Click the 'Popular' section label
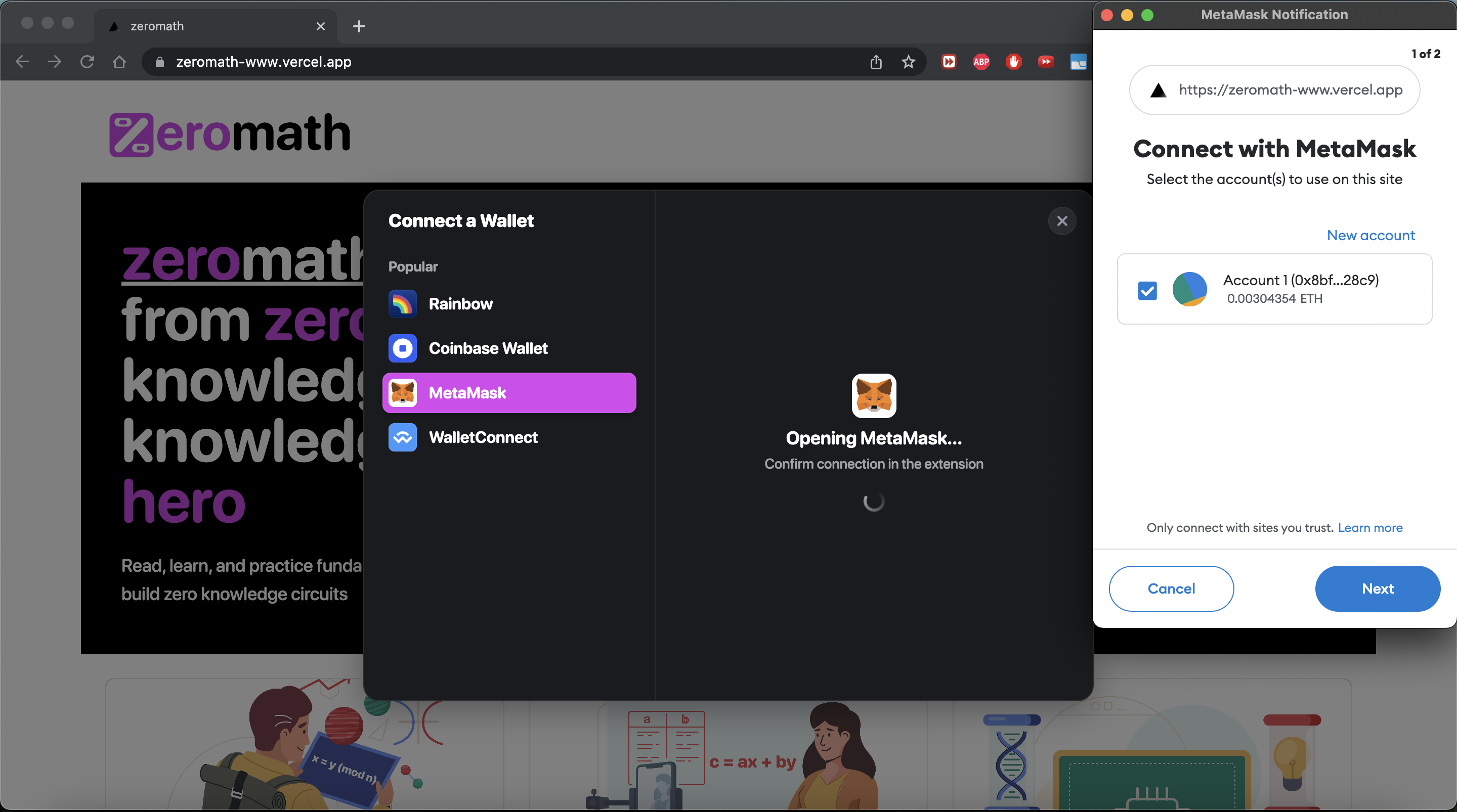 413,266
